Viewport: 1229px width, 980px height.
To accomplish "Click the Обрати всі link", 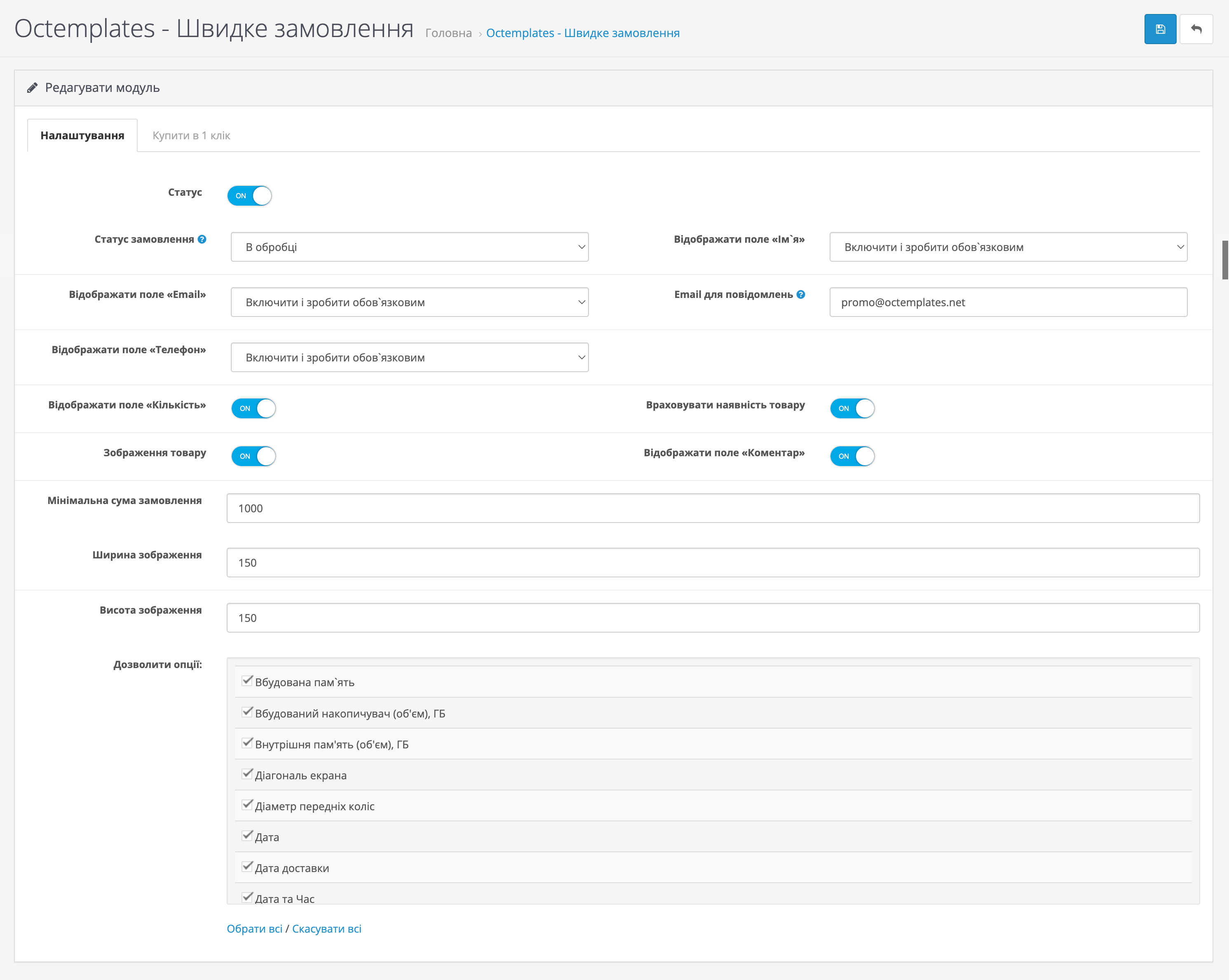I will coord(254,928).
